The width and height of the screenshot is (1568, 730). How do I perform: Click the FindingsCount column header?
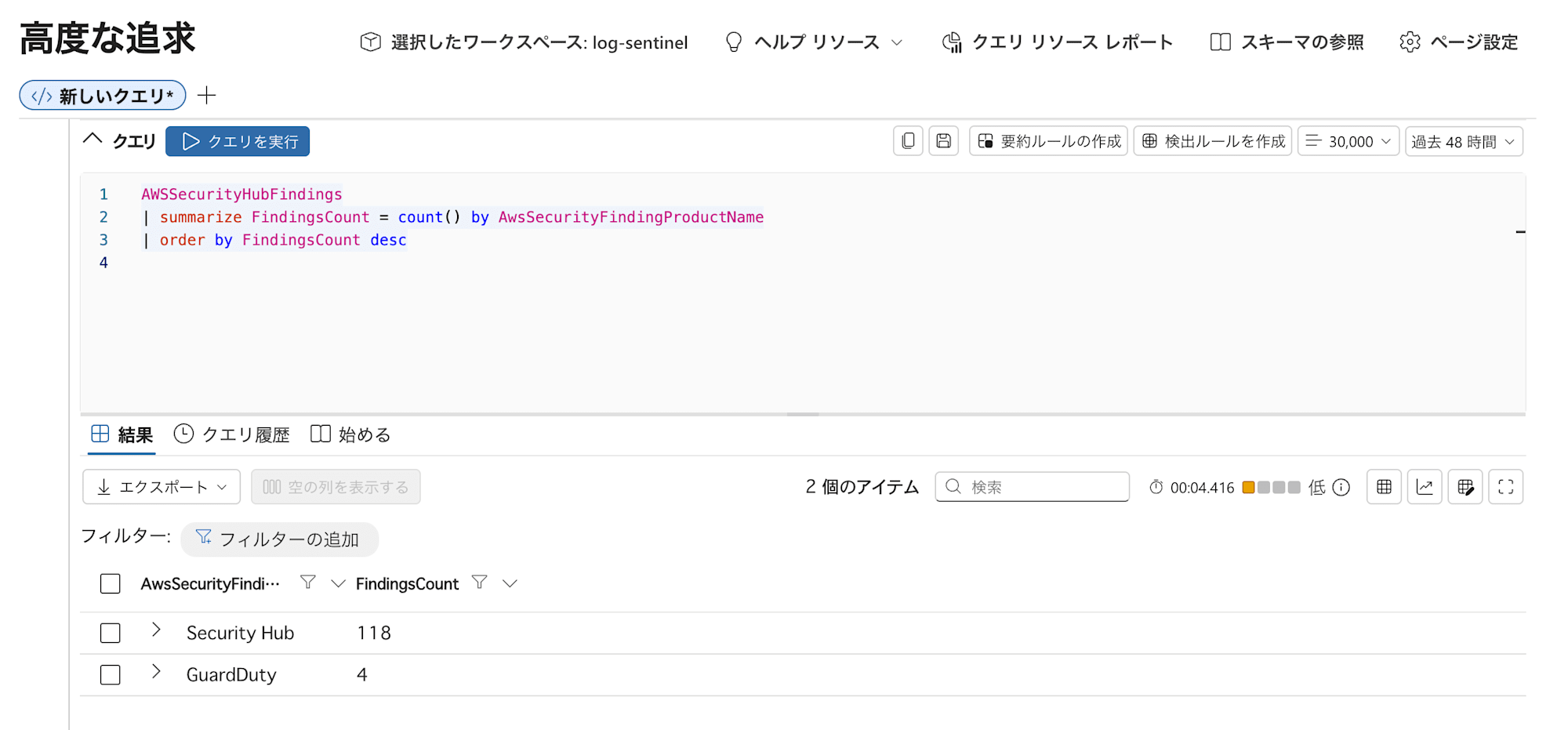(x=407, y=583)
